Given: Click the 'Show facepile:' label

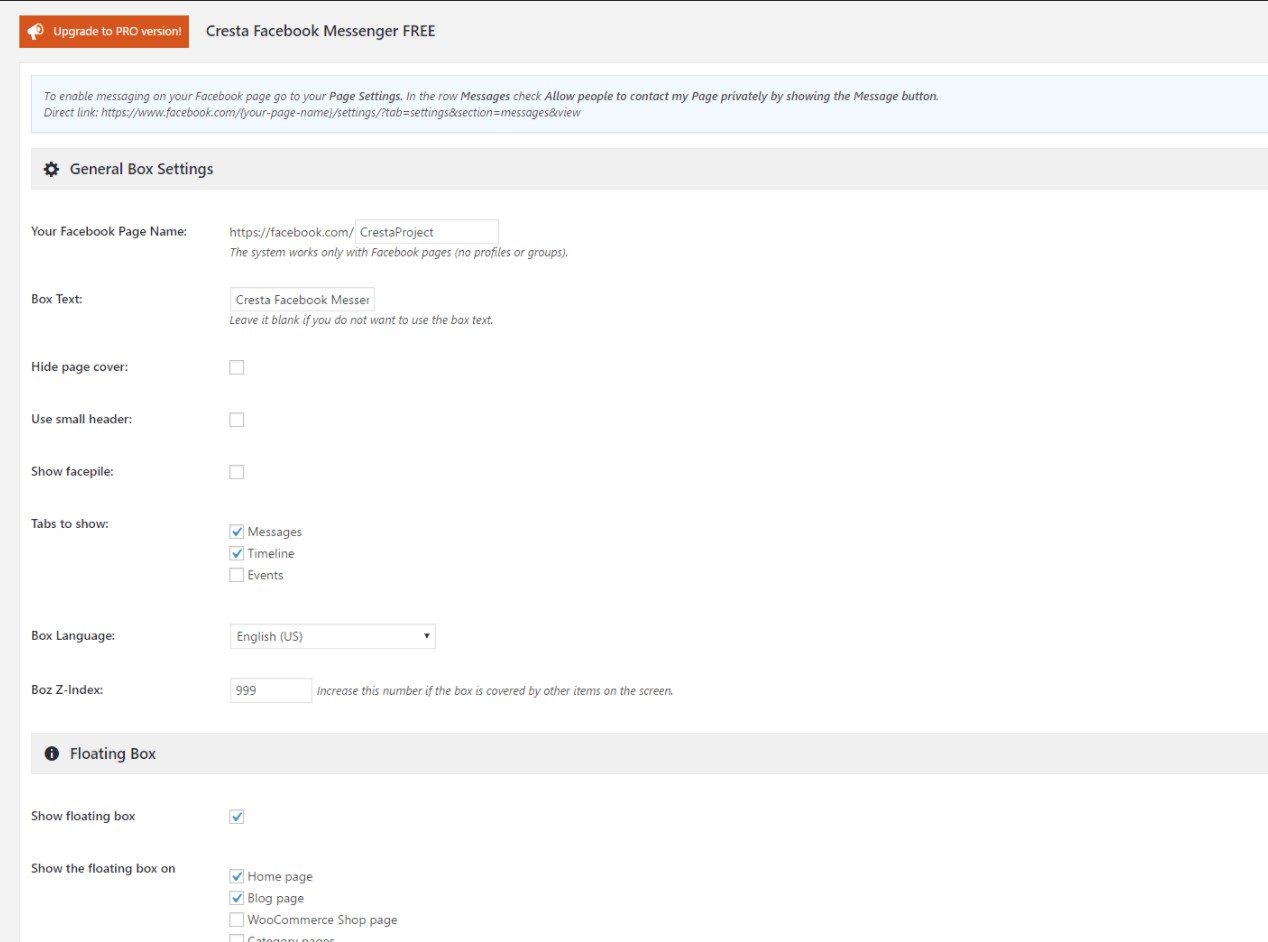Looking at the screenshot, I should 73,472.
